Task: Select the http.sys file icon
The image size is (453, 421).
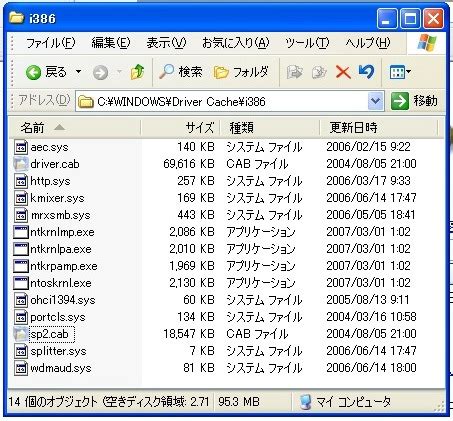Action: [x=21, y=181]
